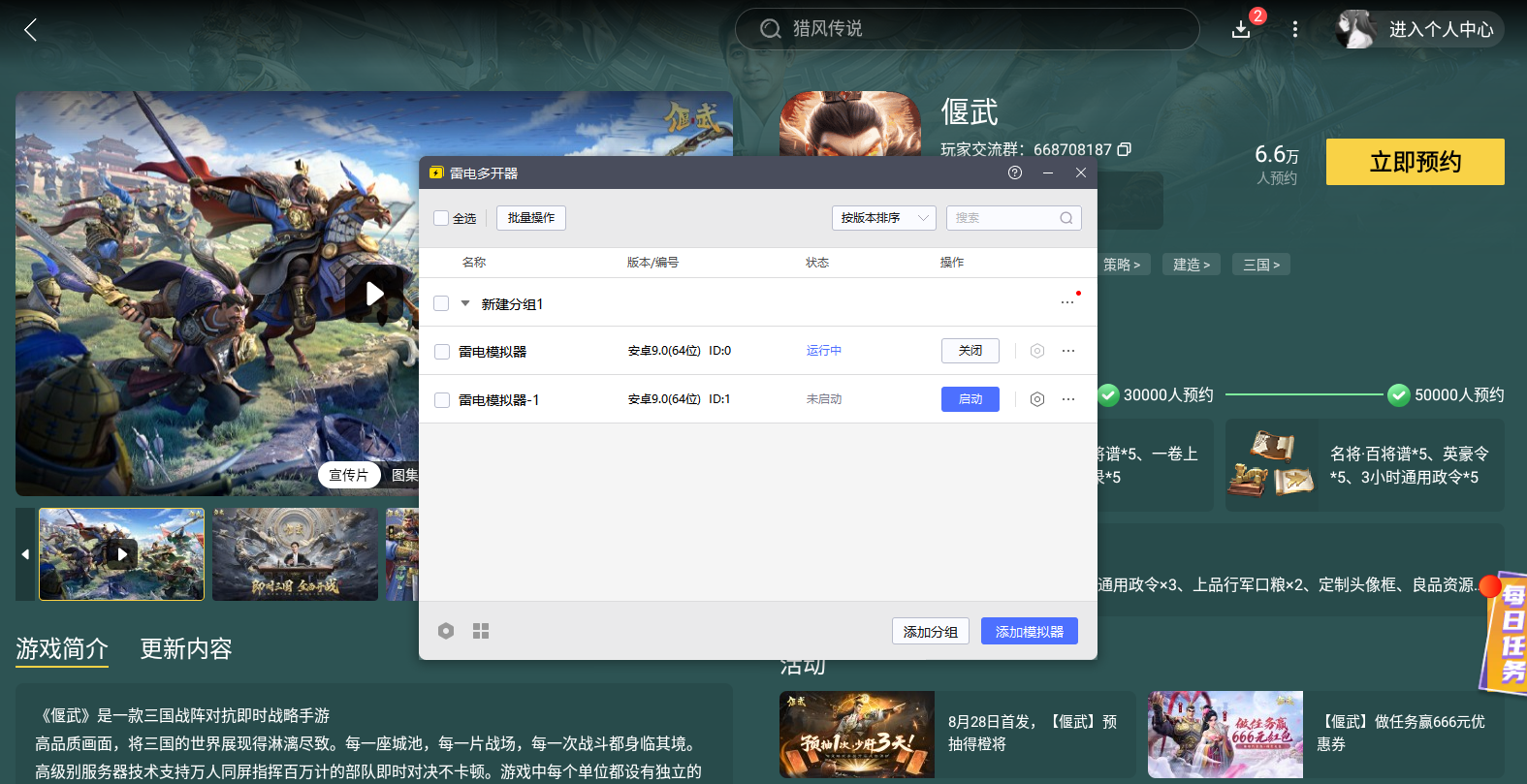The height and width of the screenshot is (784, 1527).
Task: Select the second gallery thumbnail
Action: pyautogui.click(x=295, y=554)
